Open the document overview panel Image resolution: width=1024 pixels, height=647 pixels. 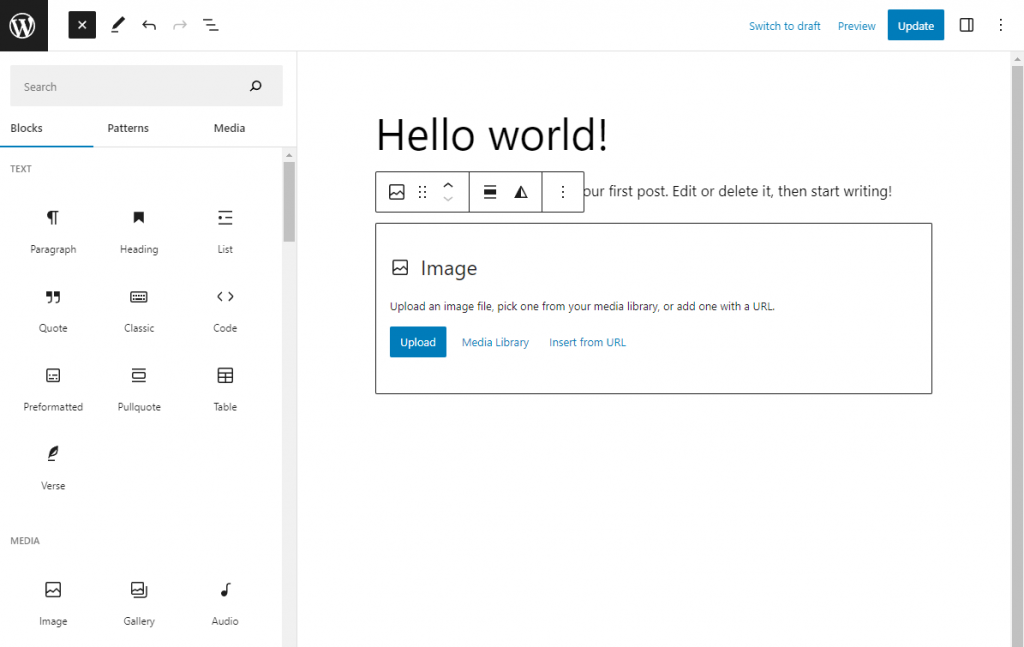click(210, 25)
